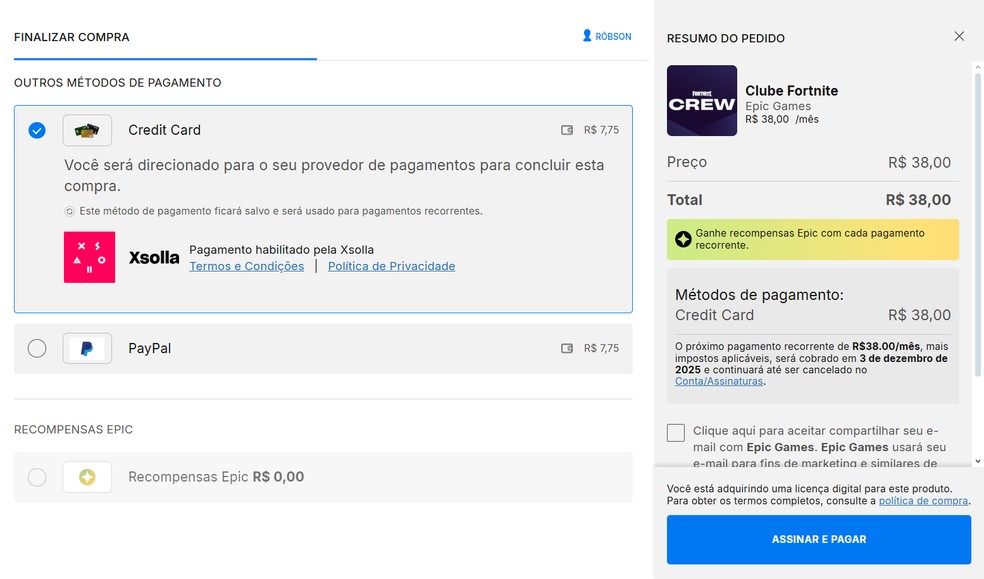Open the Termos e Condições link
Screen dimensions: 984x579
pos(247,266)
